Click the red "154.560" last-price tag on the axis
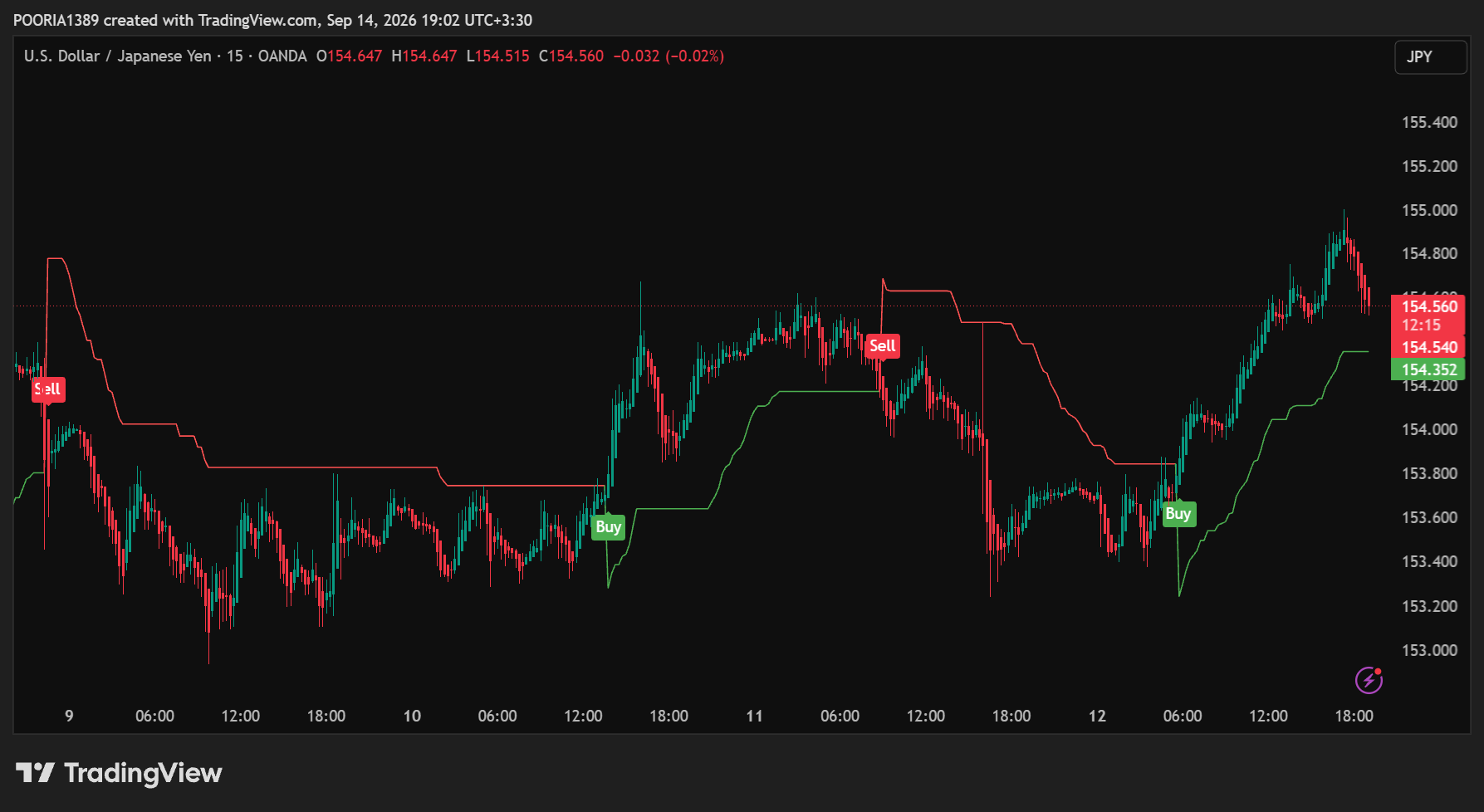This screenshot has height=812, width=1484. pos(1429,306)
